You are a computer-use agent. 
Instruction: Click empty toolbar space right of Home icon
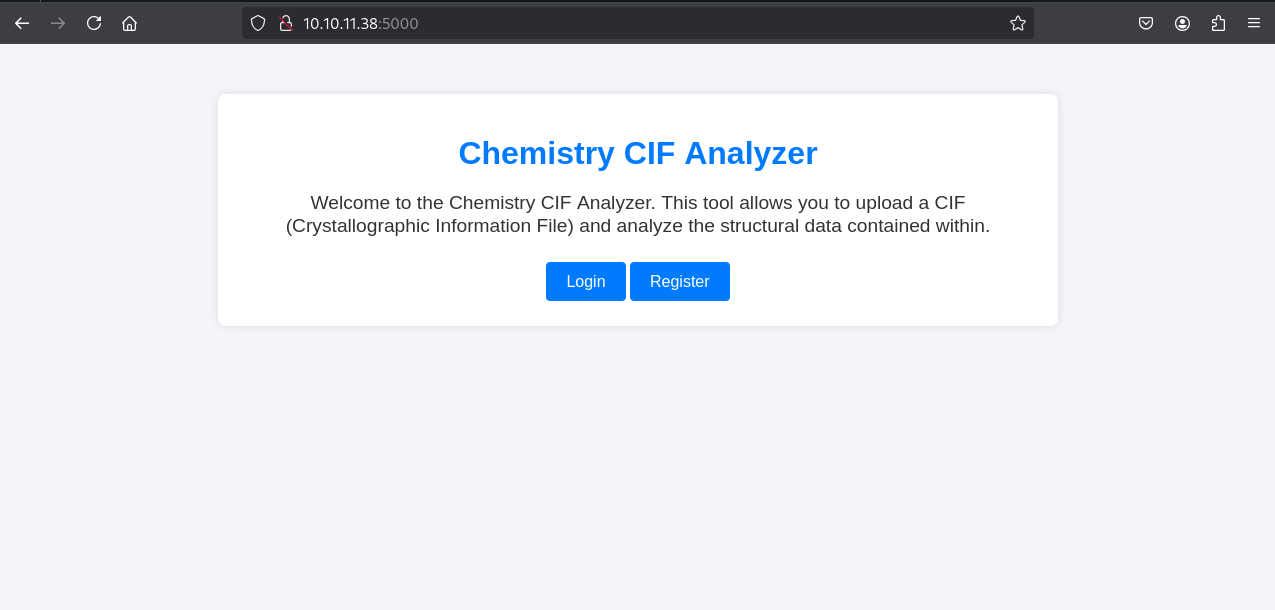click(190, 23)
